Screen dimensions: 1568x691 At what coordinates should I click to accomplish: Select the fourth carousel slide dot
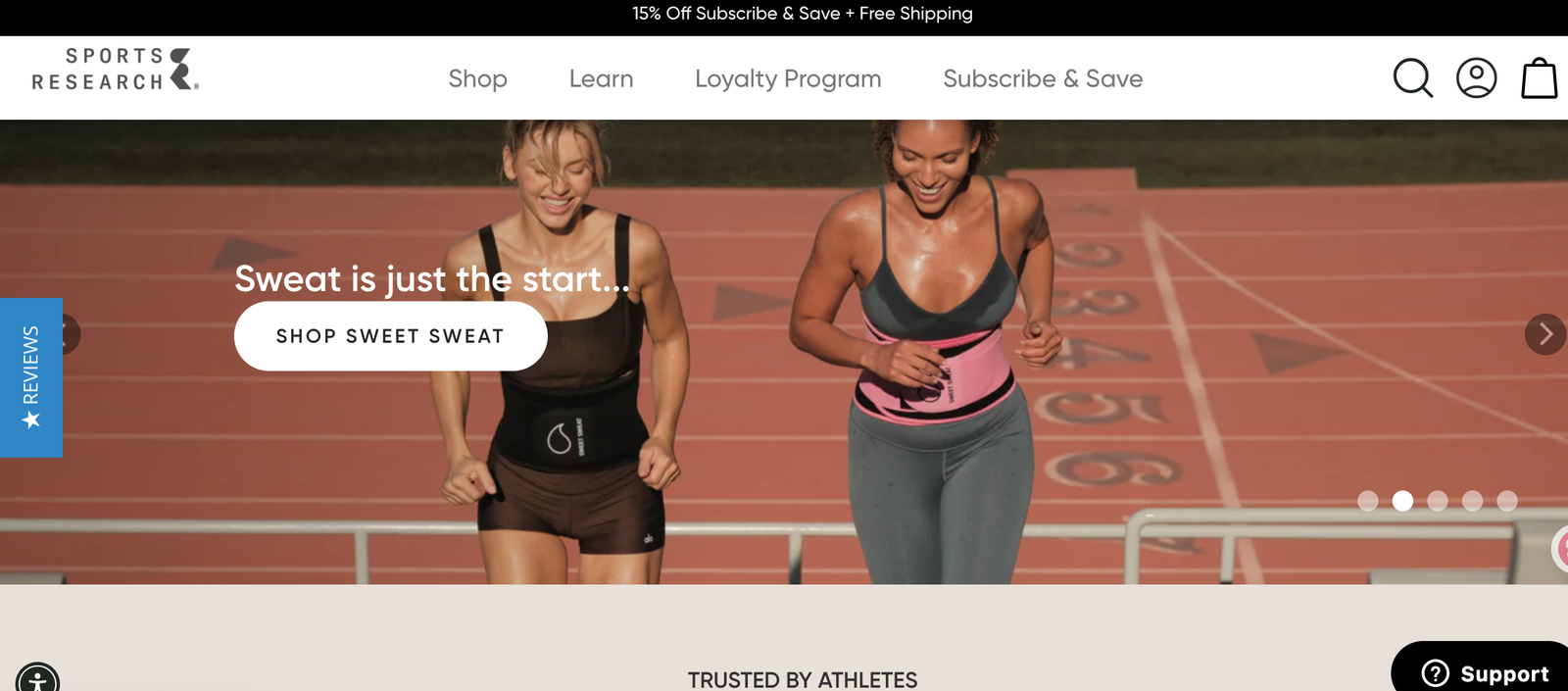(1472, 501)
